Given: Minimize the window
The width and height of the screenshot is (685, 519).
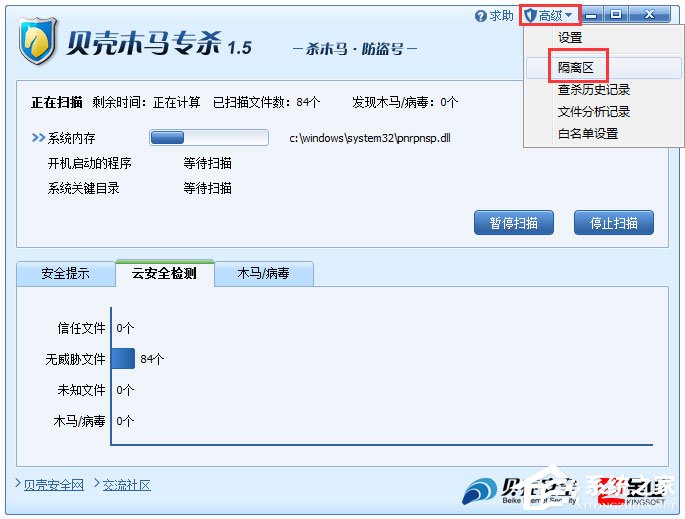Looking at the screenshot, I should pos(592,15).
